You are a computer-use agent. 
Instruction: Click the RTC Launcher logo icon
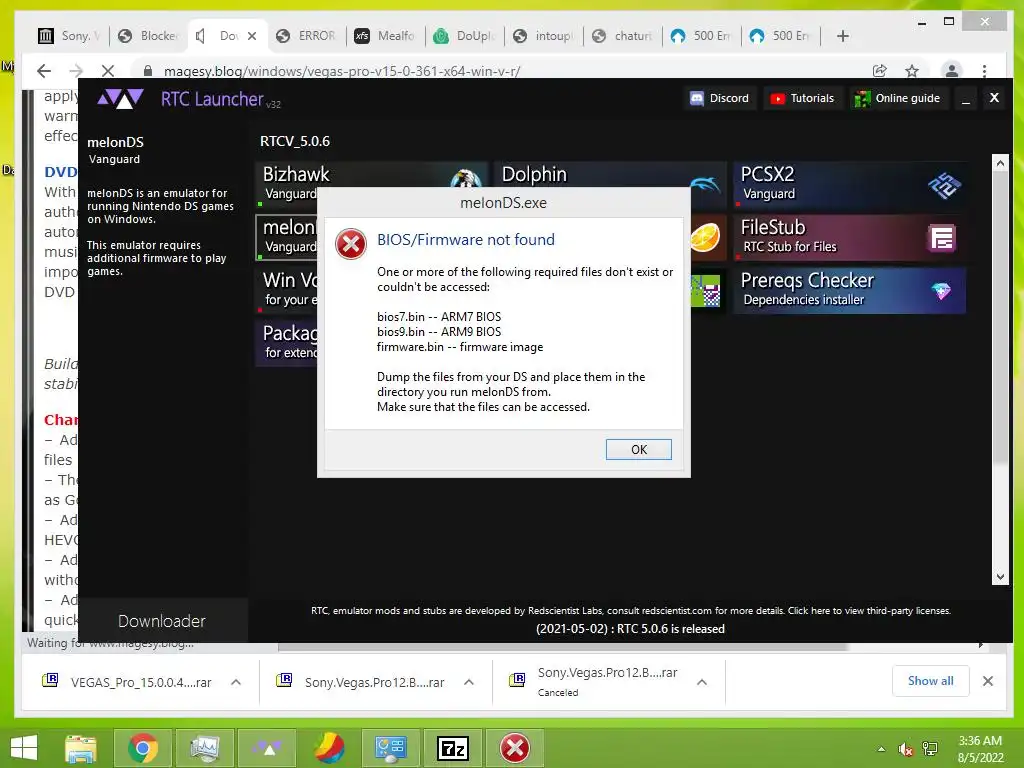coord(120,99)
